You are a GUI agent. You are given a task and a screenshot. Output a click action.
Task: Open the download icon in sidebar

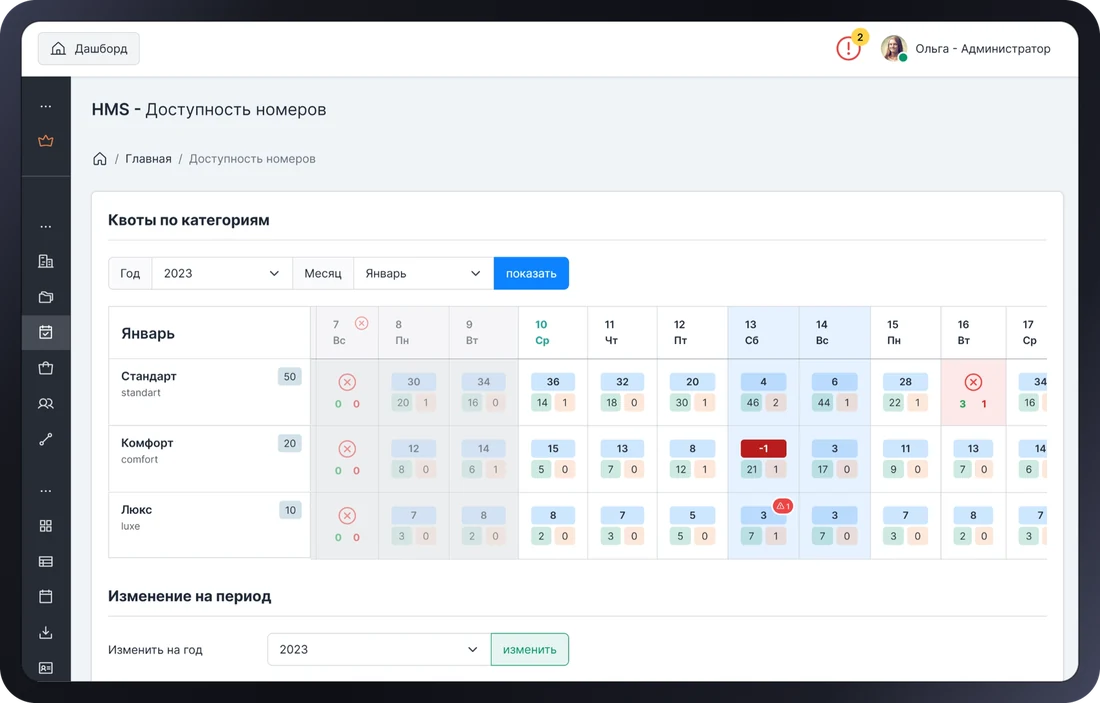46,632
